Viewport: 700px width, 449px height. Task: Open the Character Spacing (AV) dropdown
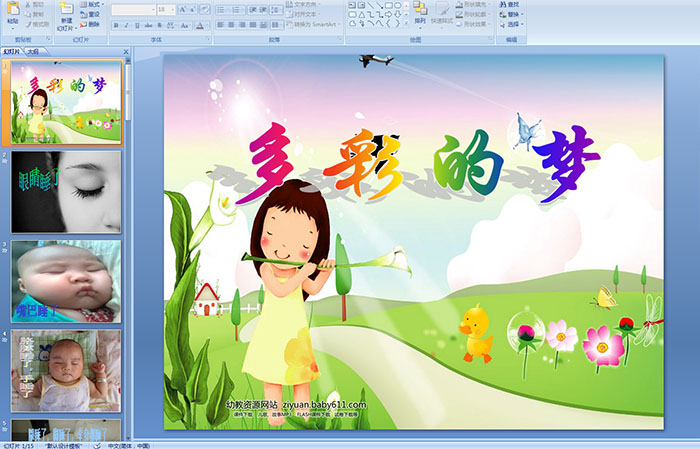pos(171,25)
